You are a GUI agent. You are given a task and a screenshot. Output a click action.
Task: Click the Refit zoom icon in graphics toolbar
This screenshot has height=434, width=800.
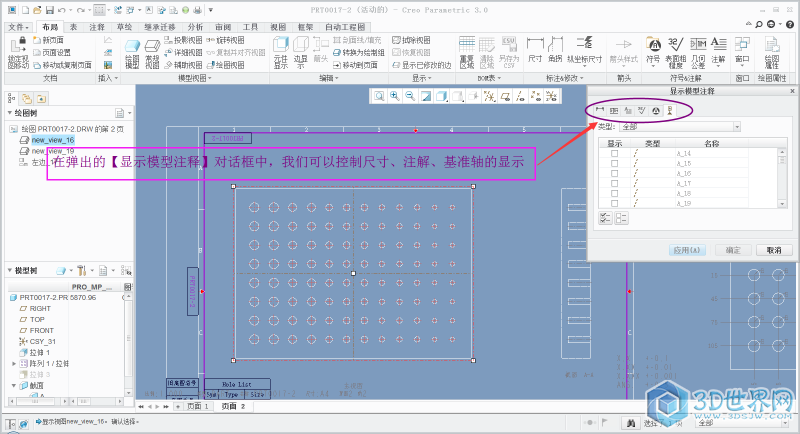click(x=379, y=96)
